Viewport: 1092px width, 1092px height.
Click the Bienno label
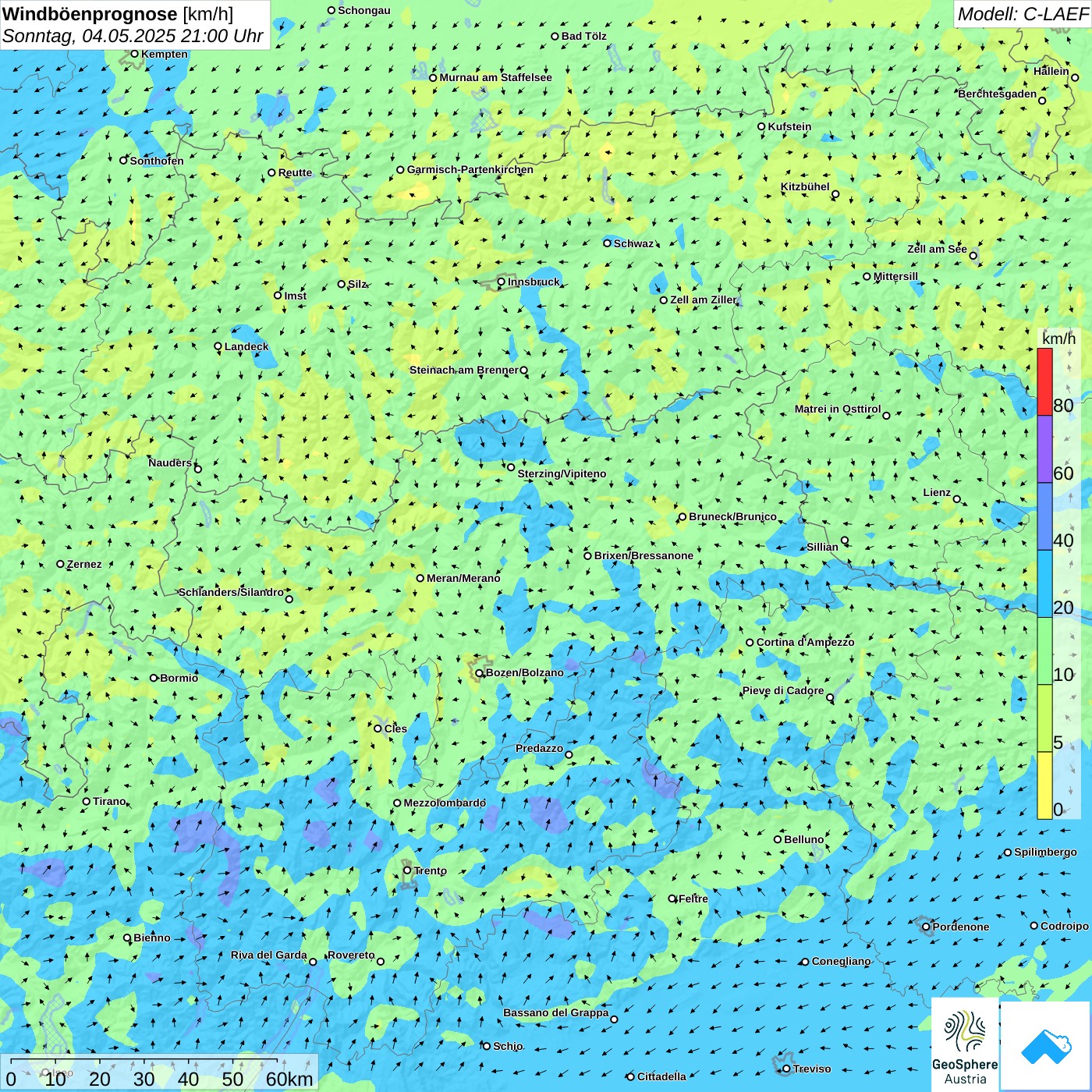pos(151,938)
